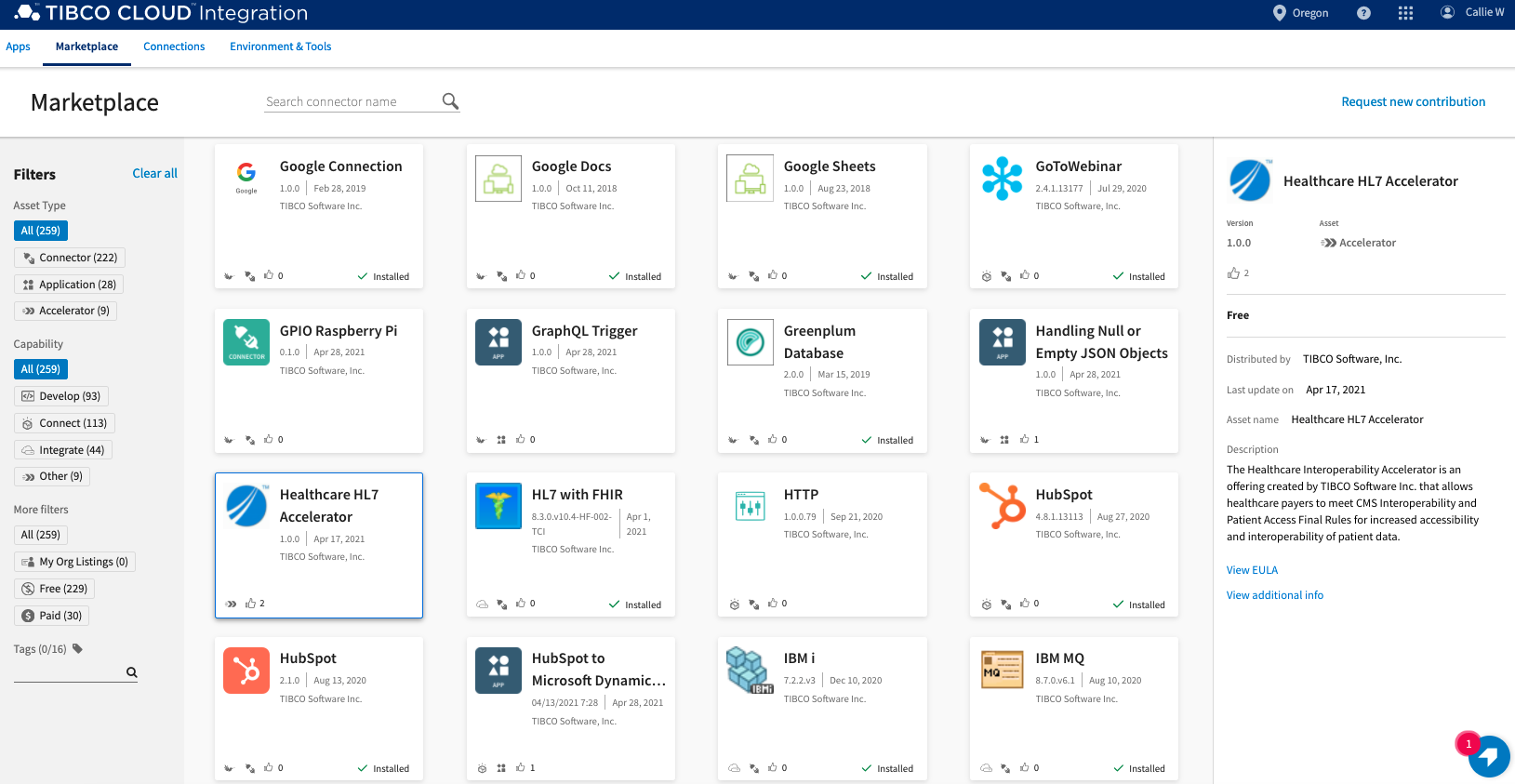
Task: Like the Handling Null or Empty JSON card
Action: click(x=1024, y=439)
